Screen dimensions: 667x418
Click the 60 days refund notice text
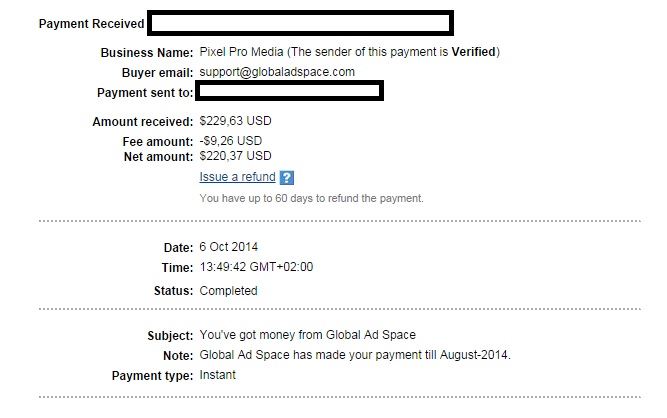pyautogui.click(x=311, y=198)
